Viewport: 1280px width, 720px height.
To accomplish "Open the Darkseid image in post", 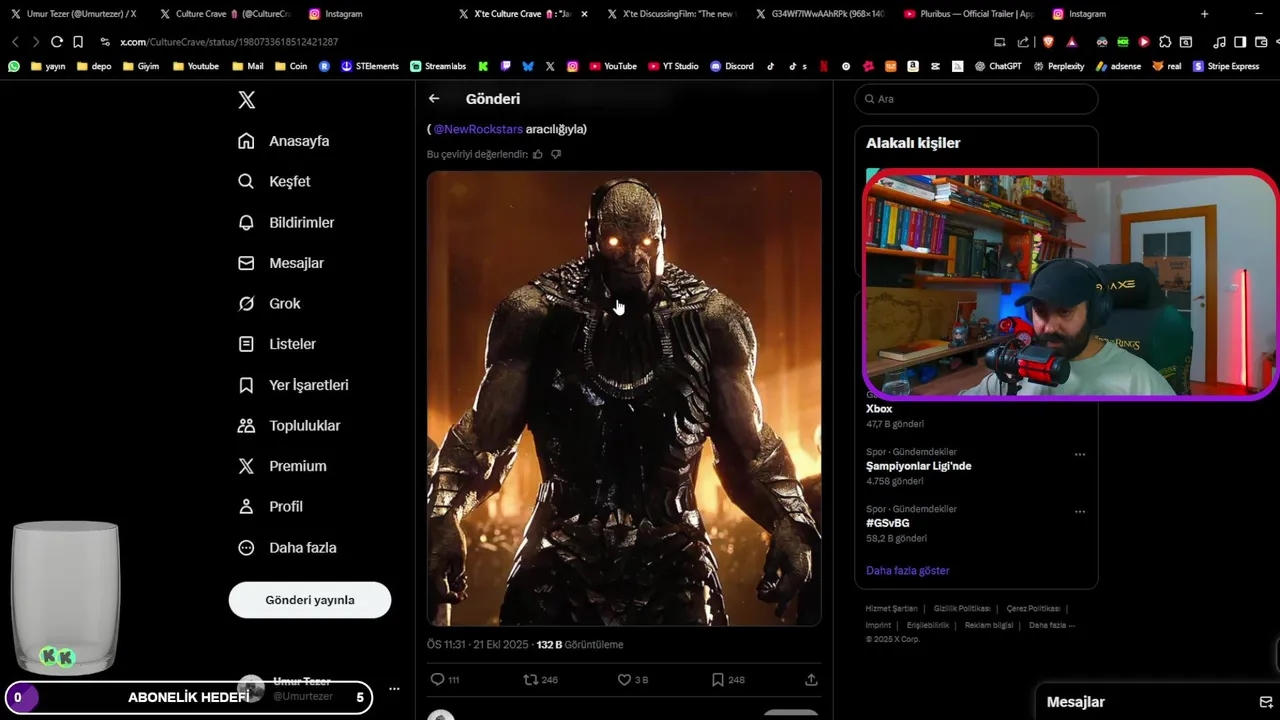I will tap(624, 398).
